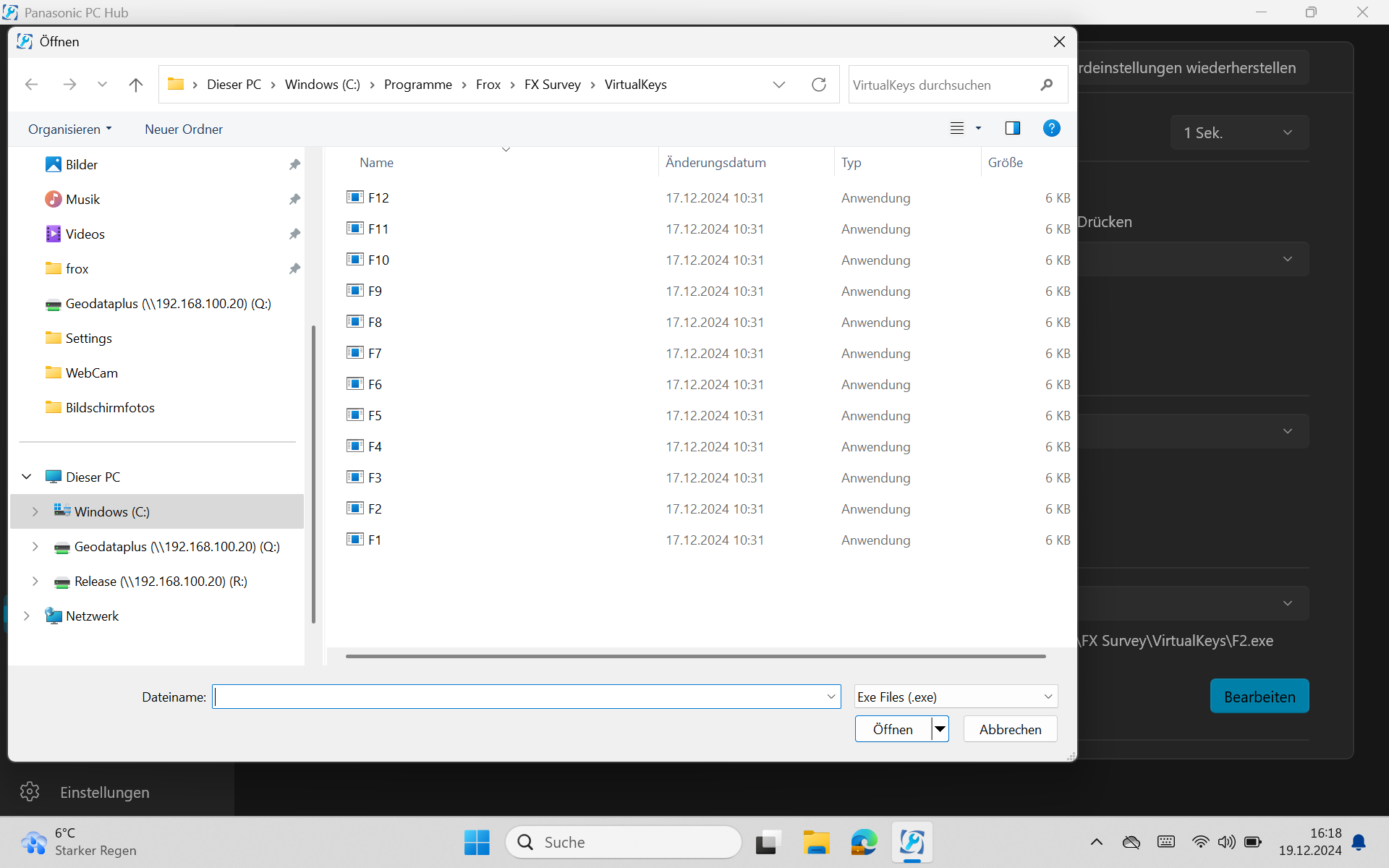Click the horizontal scrollbar in file list
The image size is (1389, 868).
pyautogui.click(x=694, y=656)
